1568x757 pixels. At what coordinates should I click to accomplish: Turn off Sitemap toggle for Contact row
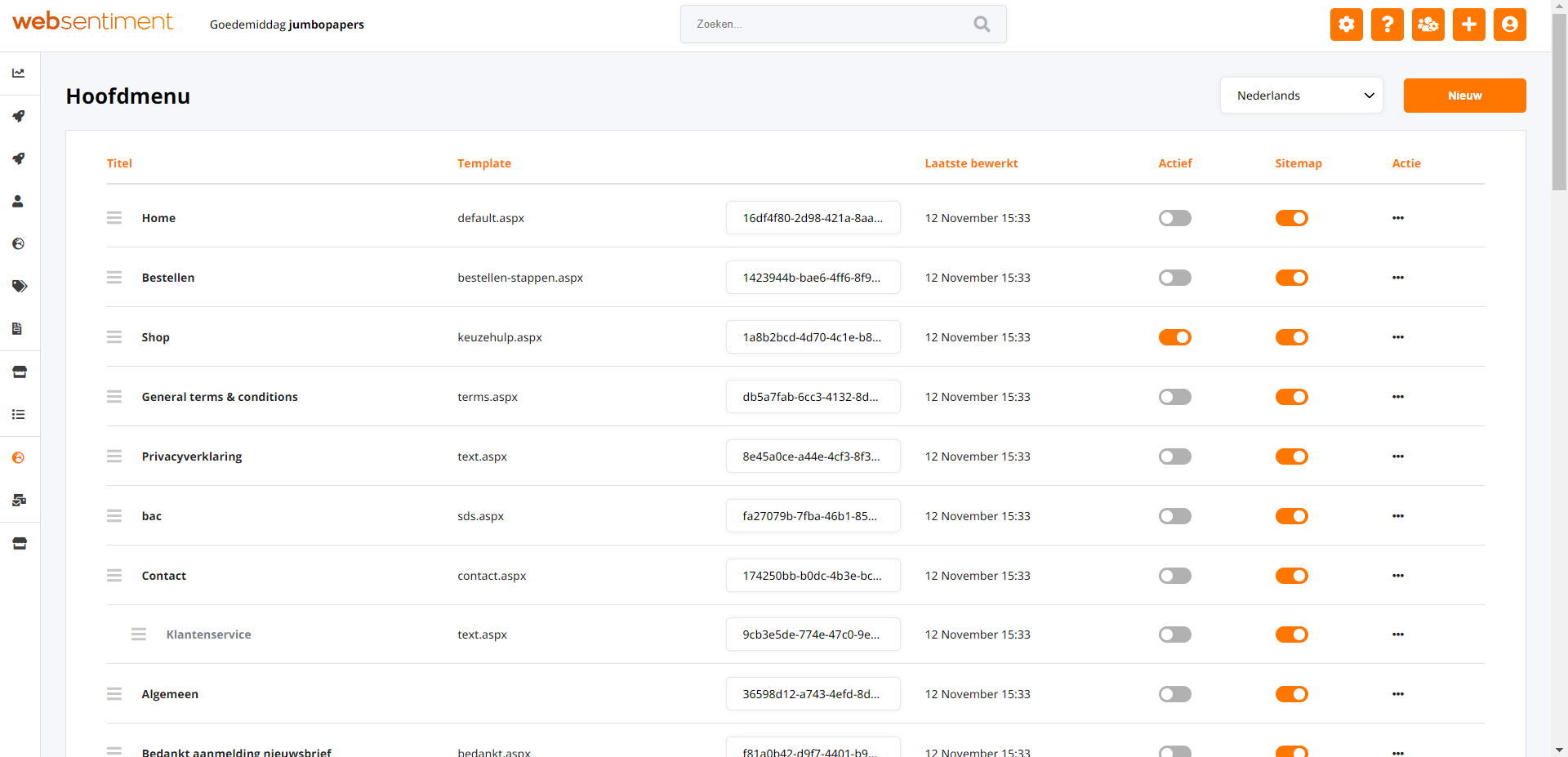point(1291,576)
